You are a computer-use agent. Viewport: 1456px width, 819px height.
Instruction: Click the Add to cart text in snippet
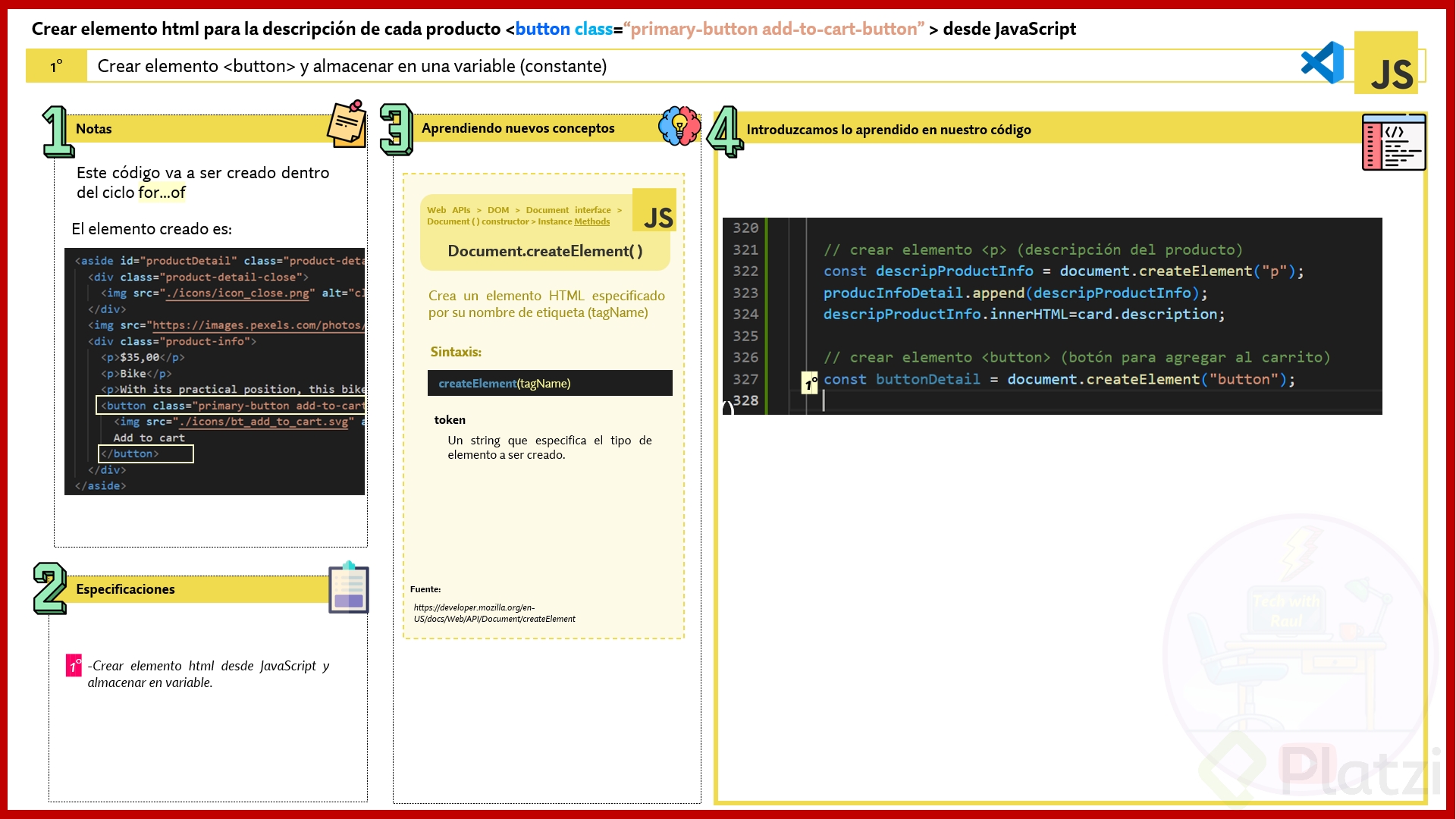click(x=149, y=438)
